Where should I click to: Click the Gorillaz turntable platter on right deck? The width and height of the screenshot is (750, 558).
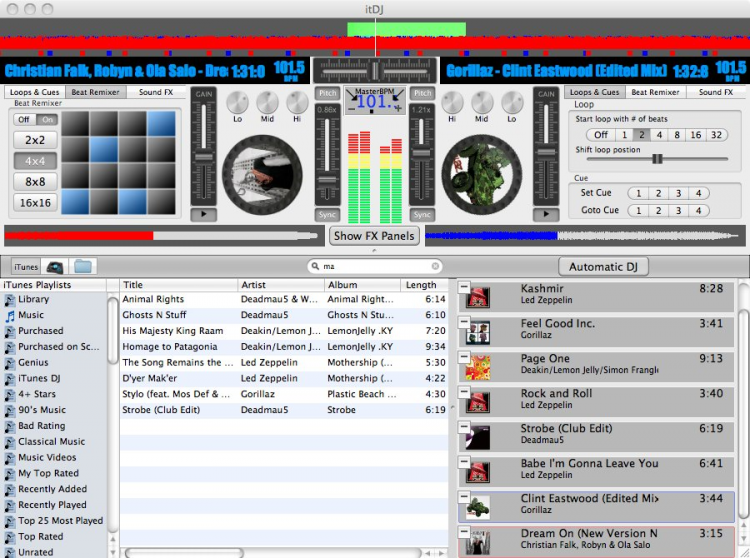[x=482, y=175]
